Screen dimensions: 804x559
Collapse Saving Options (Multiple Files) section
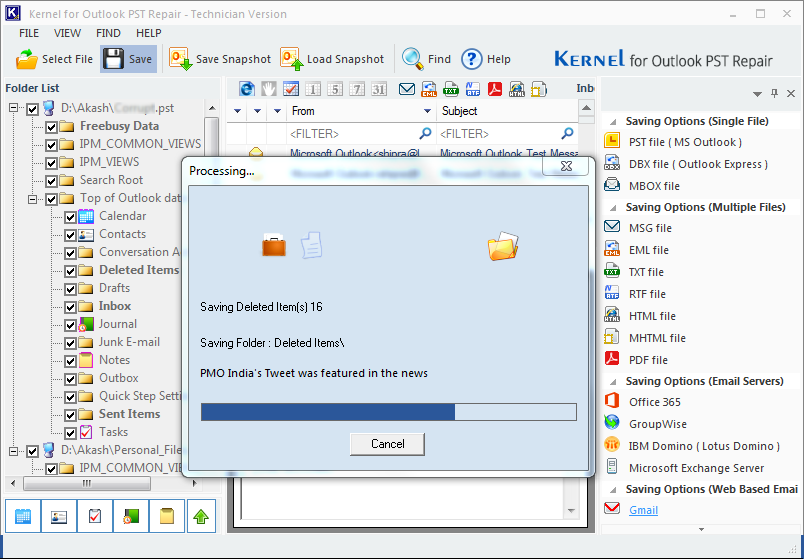tap(613, 208)
